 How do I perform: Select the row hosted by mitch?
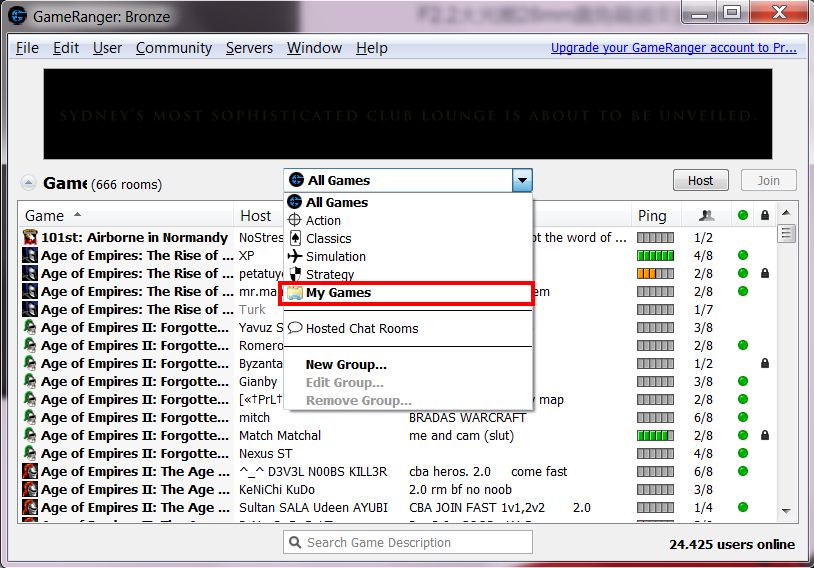[x=398, y=417]
